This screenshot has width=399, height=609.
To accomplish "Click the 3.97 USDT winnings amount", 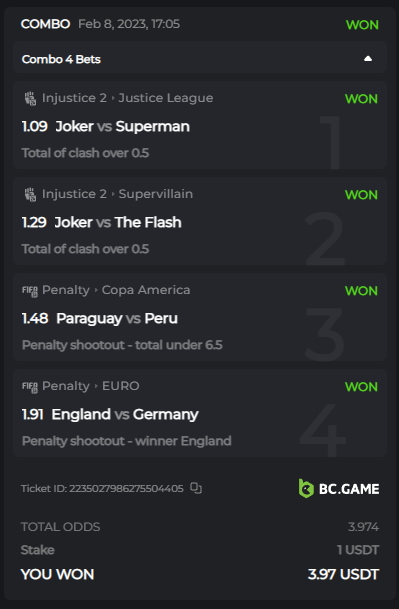I will click(x=343, y=574).
